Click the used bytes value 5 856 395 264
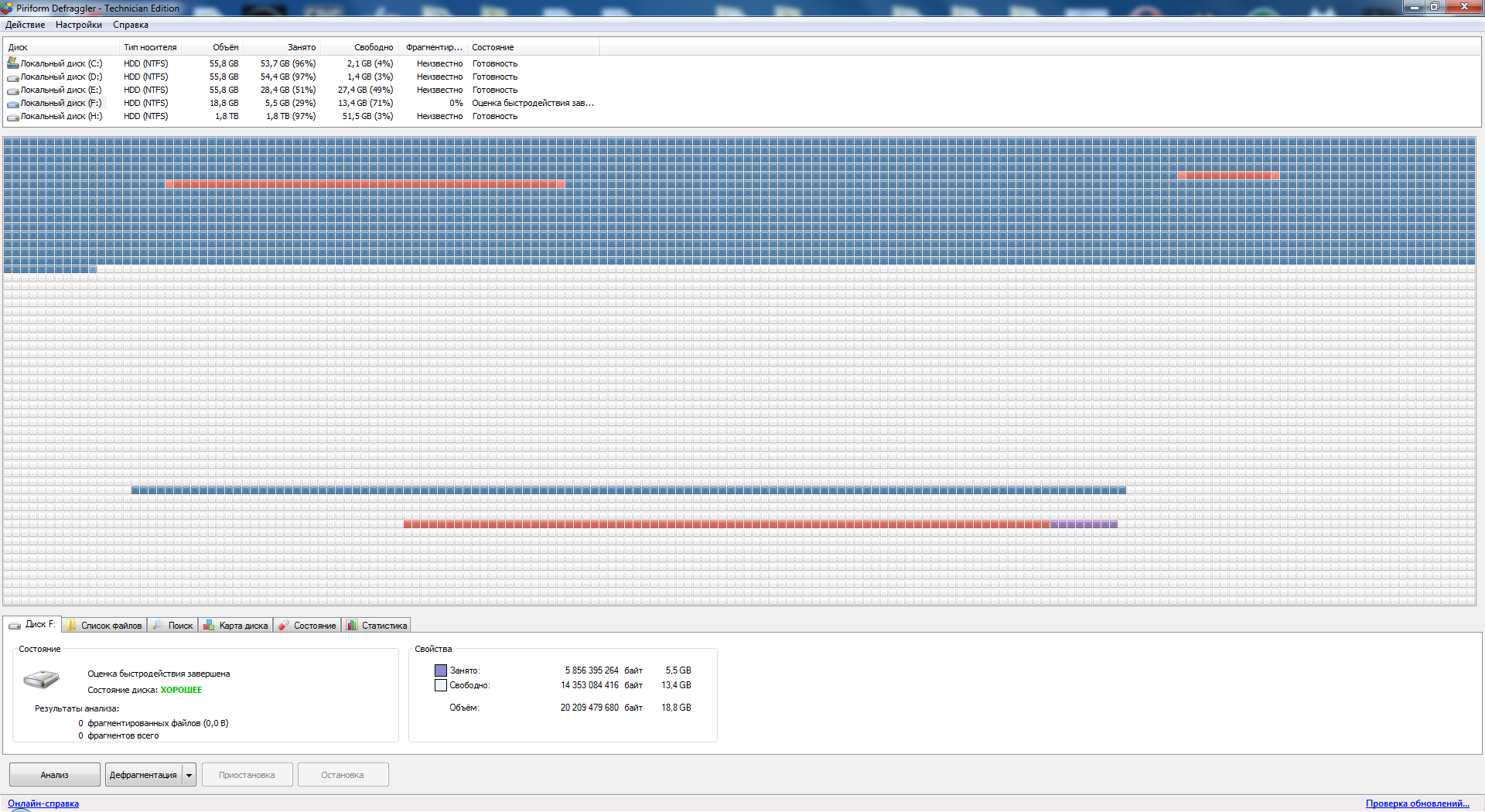Screen dimensions: 1485x812 click(592, 670)
